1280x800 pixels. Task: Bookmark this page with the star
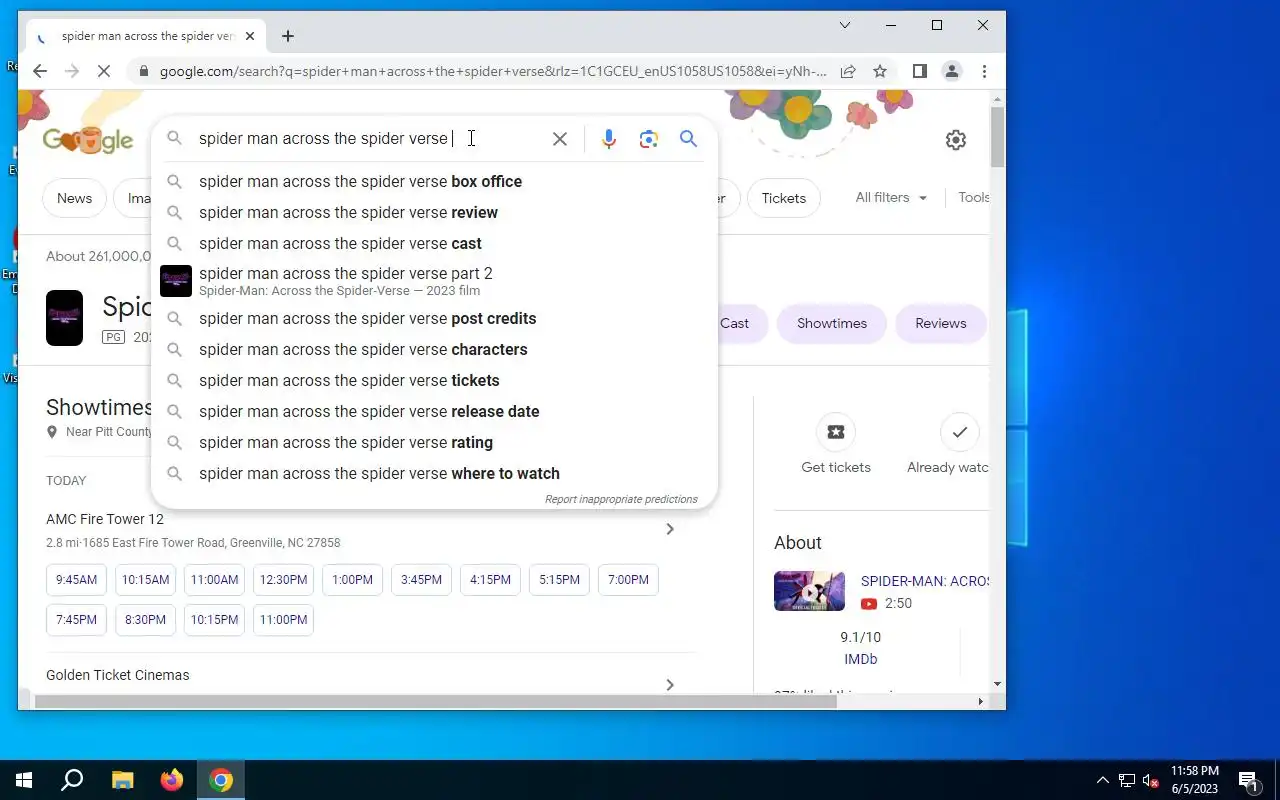click(x=880, y=71)
